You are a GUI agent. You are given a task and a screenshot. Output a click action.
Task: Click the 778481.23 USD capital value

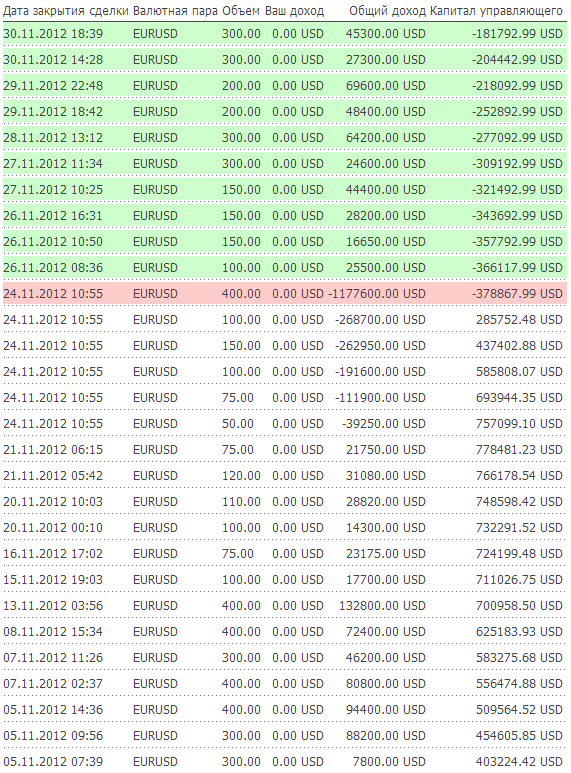click(x=519, y=450)
